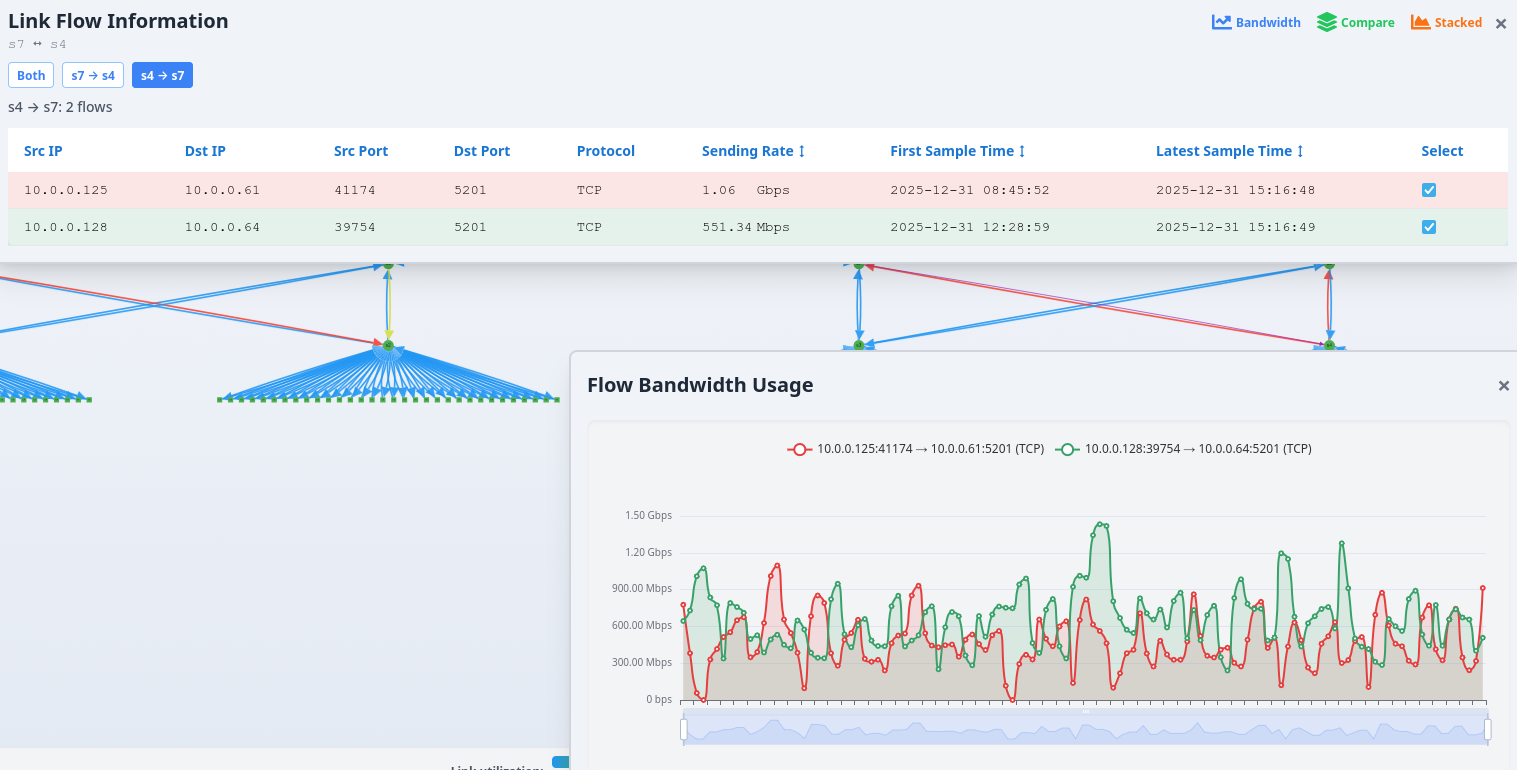
Task: Hide the green 10.0.0.128 flow via legend marker
Action: click(1068, 449)
